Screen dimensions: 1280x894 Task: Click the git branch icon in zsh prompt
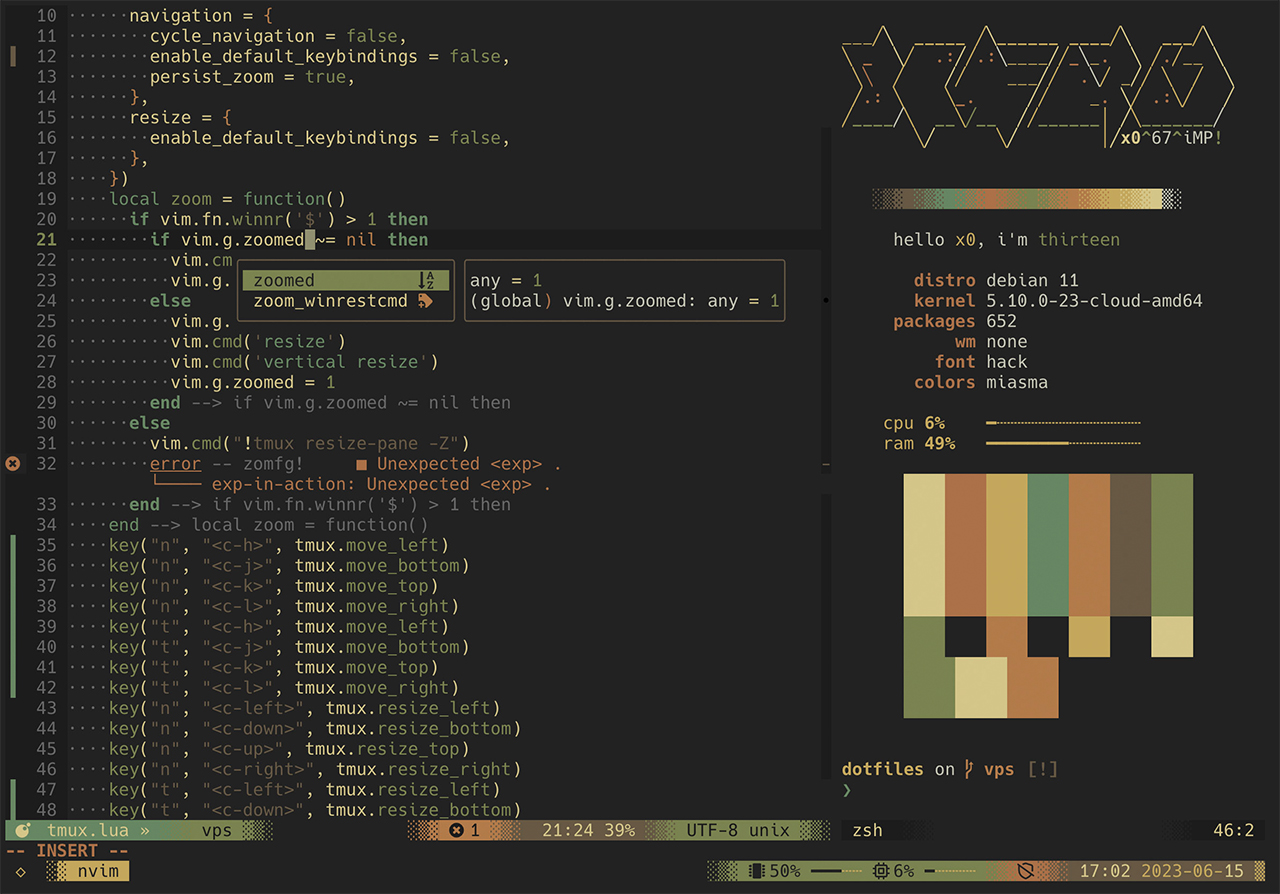pyautogui.click(x=969, y=769)
